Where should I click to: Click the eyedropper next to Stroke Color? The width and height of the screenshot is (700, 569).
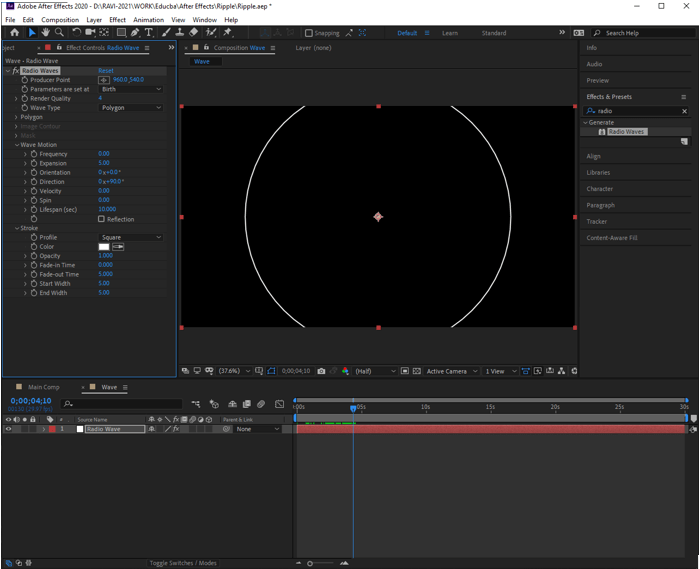(118, 247)
